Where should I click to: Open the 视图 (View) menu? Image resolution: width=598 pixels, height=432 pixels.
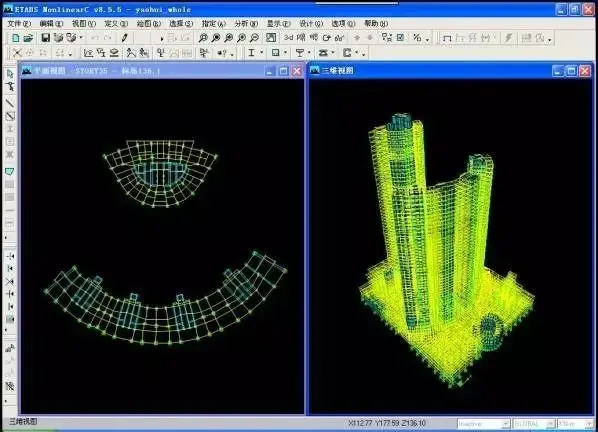pos(84,23)
